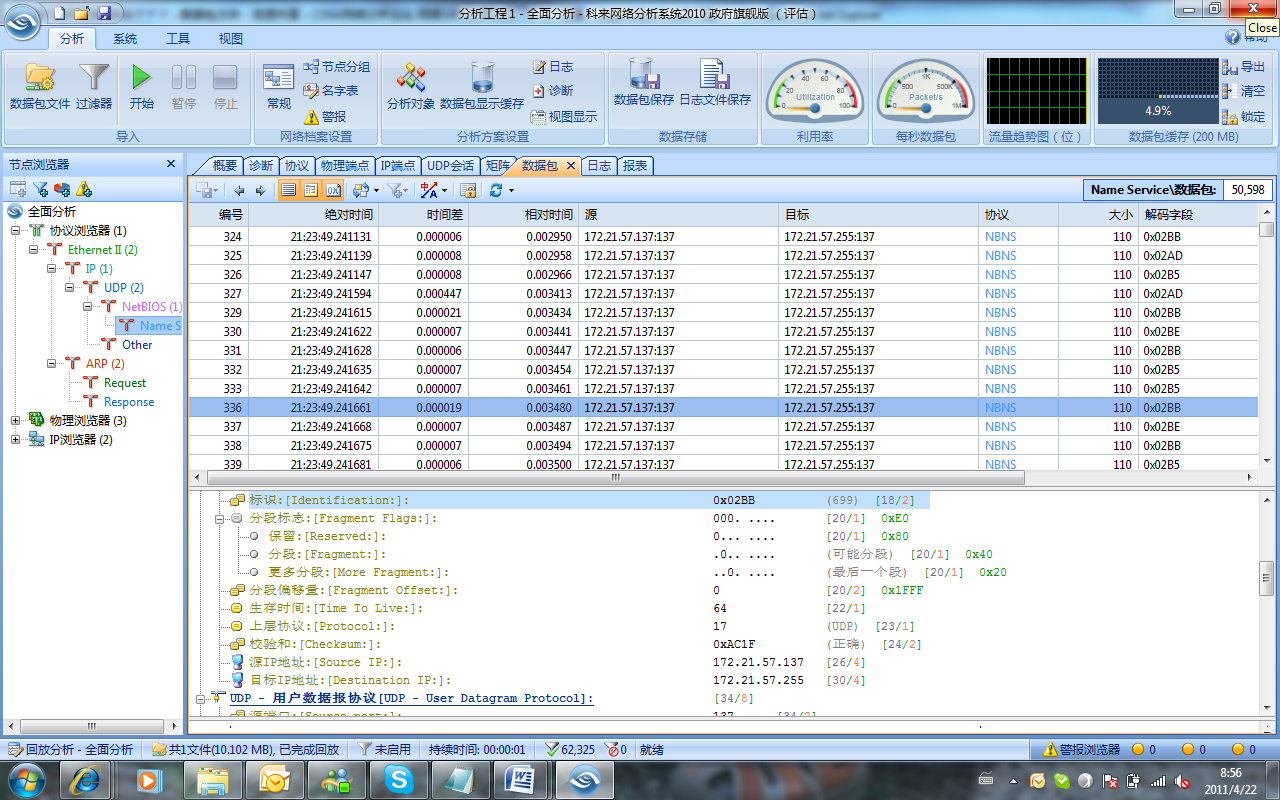The width and height of the screenshot is (1280, 800).
Task: Expand the 物理浏览器 tree node
Action: [x=16, y=421]
